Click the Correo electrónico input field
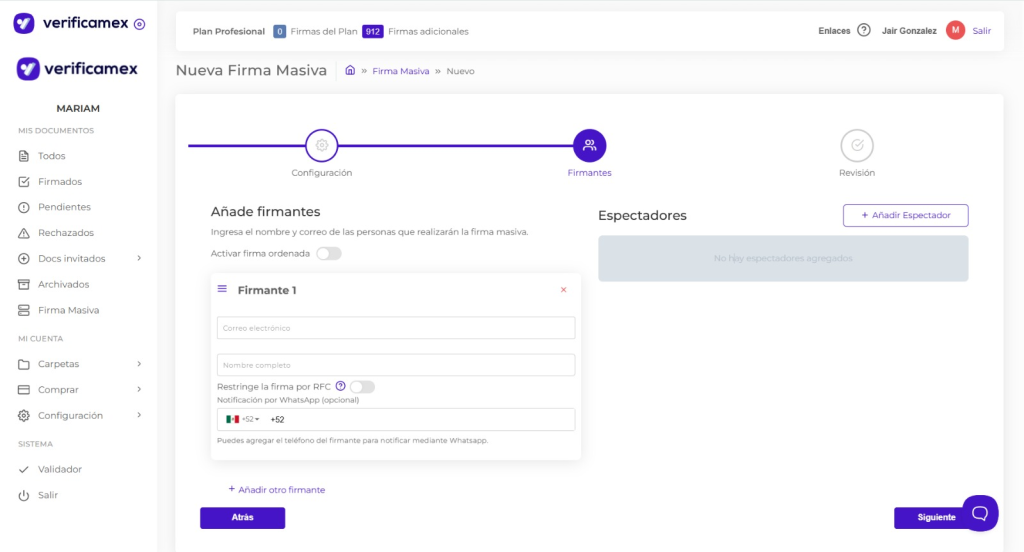 (396, 328)
